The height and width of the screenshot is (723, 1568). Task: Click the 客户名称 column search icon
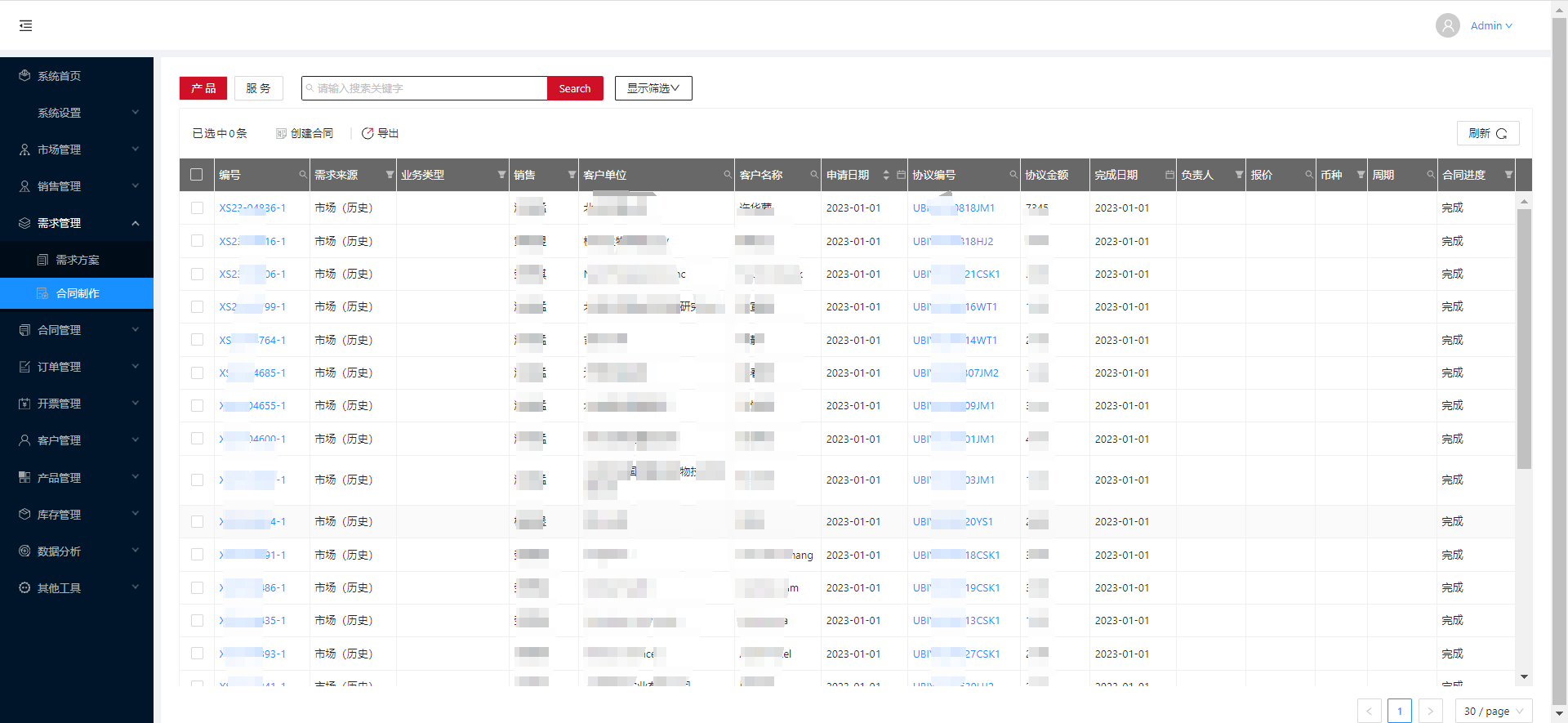click(x=814, y=175)
